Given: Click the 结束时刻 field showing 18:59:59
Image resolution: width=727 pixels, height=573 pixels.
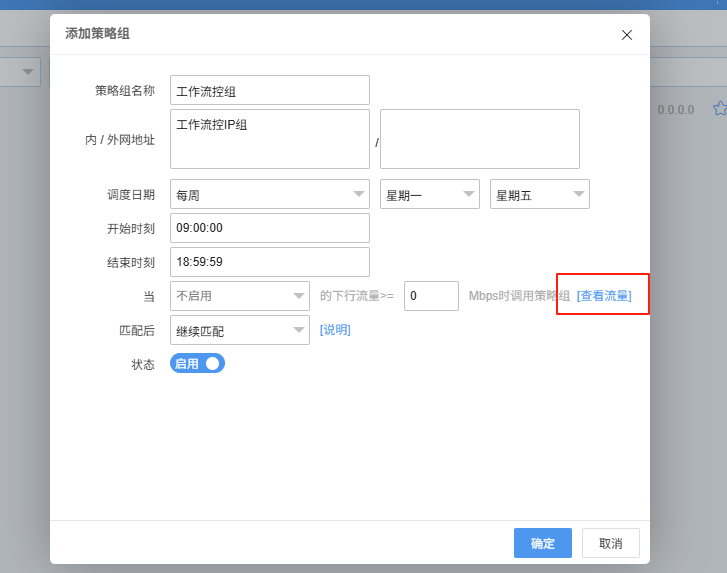Looking at the screenshot, I should point(270,262).
